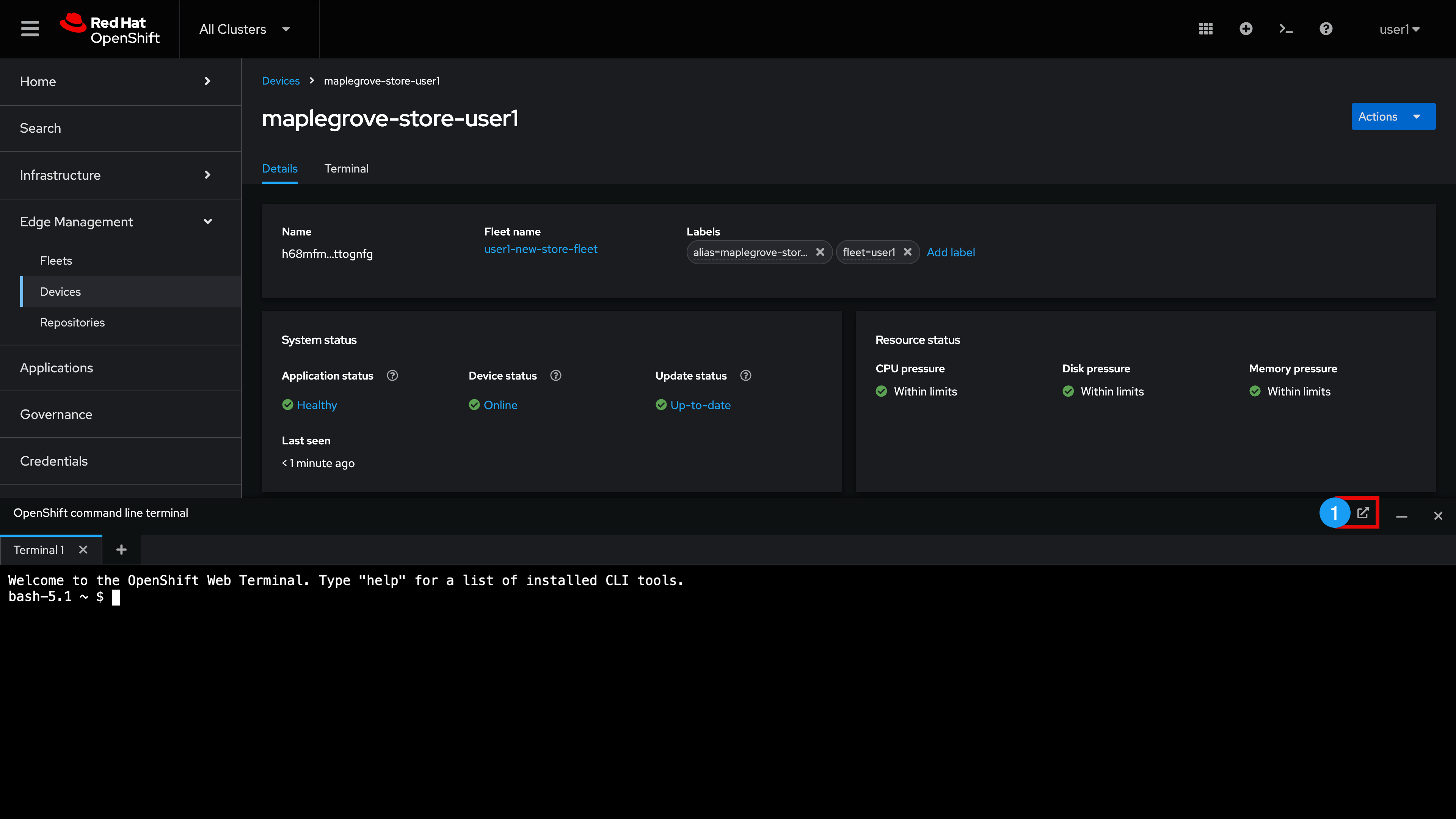
Task: Click the CPU pressure Within limits value
Action: pos(925,391)
